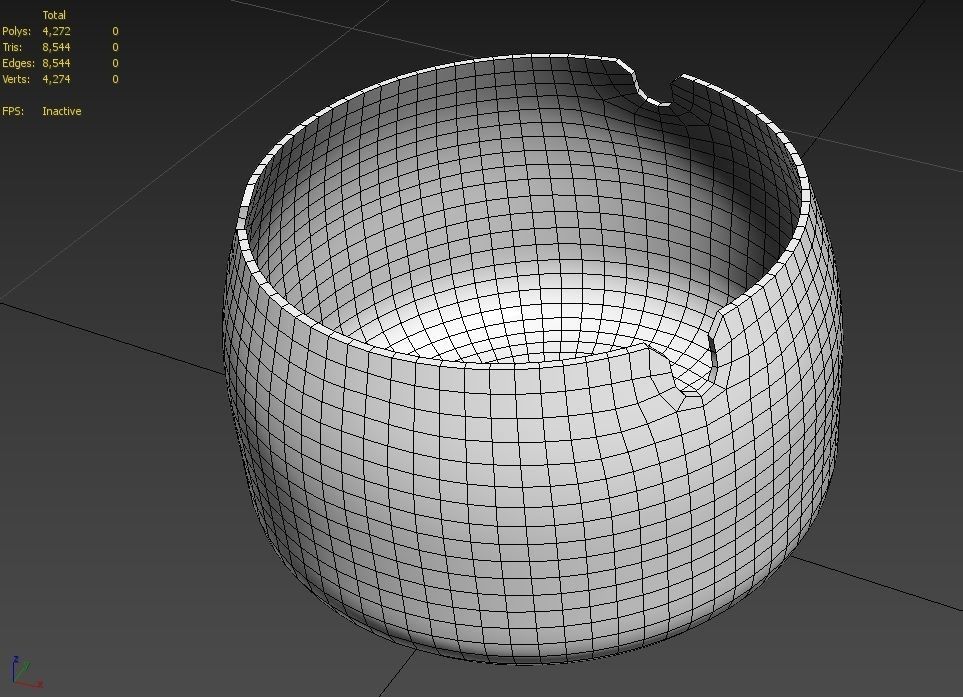Click the ashtray wireframe model
This screenshot has width=963, height=697.
tap(532, 359)
